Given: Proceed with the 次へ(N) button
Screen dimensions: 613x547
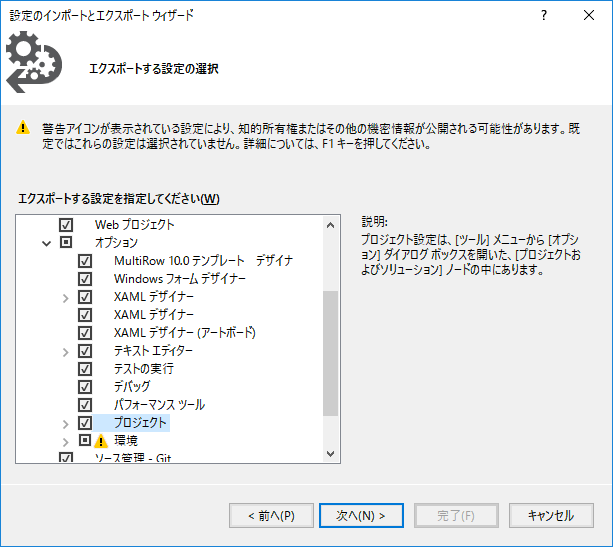Looking at the screenshot, I should [361, 516].
